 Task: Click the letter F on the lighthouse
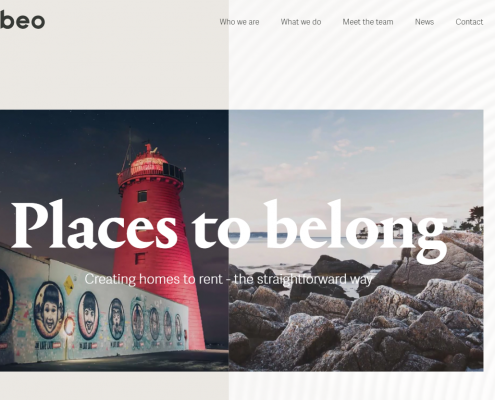click(141, 258)
